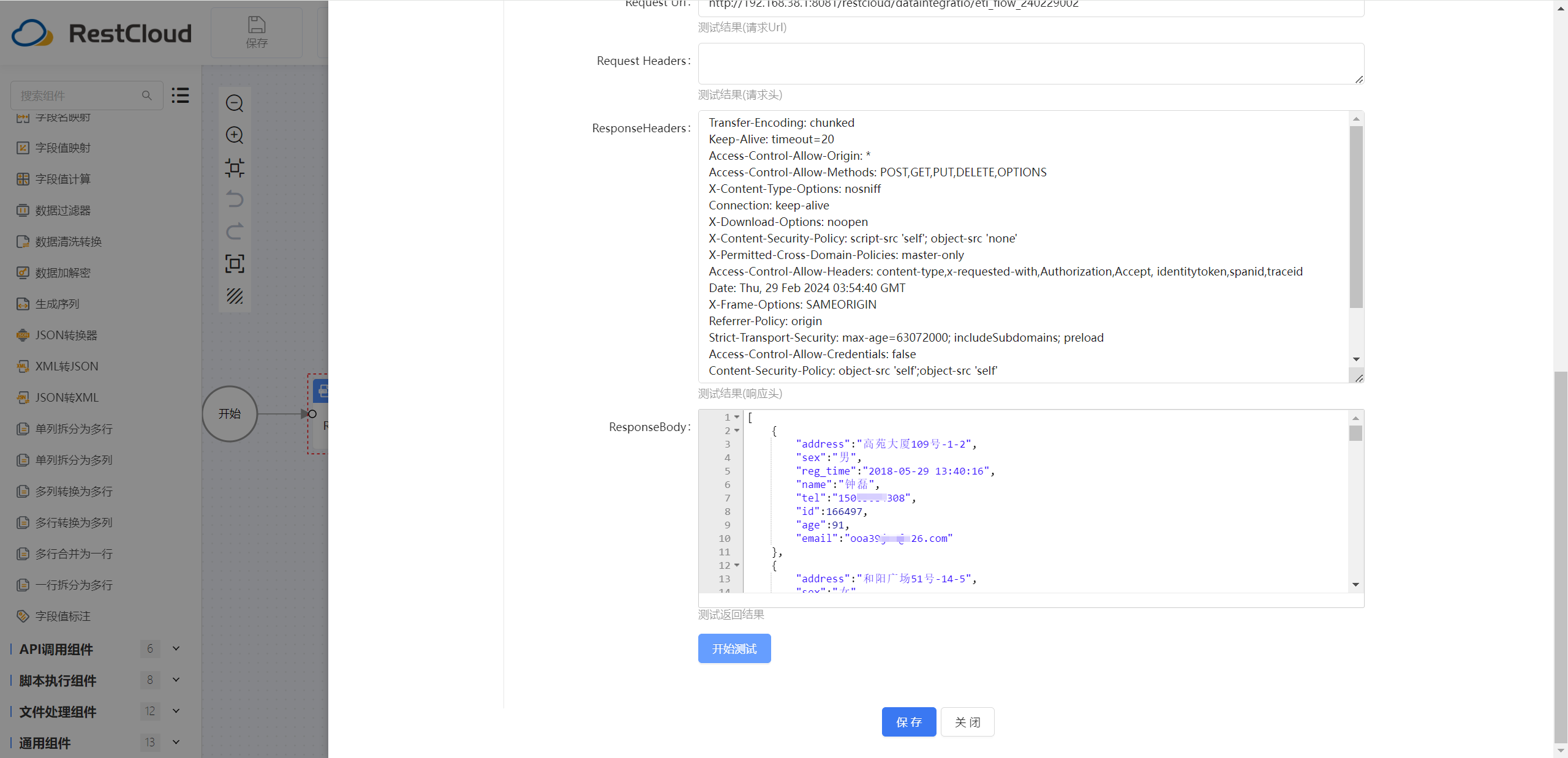Click the zoom in magnifier icon
Image resolution: width=1568 pixels, height=758 pixels.
235,135
